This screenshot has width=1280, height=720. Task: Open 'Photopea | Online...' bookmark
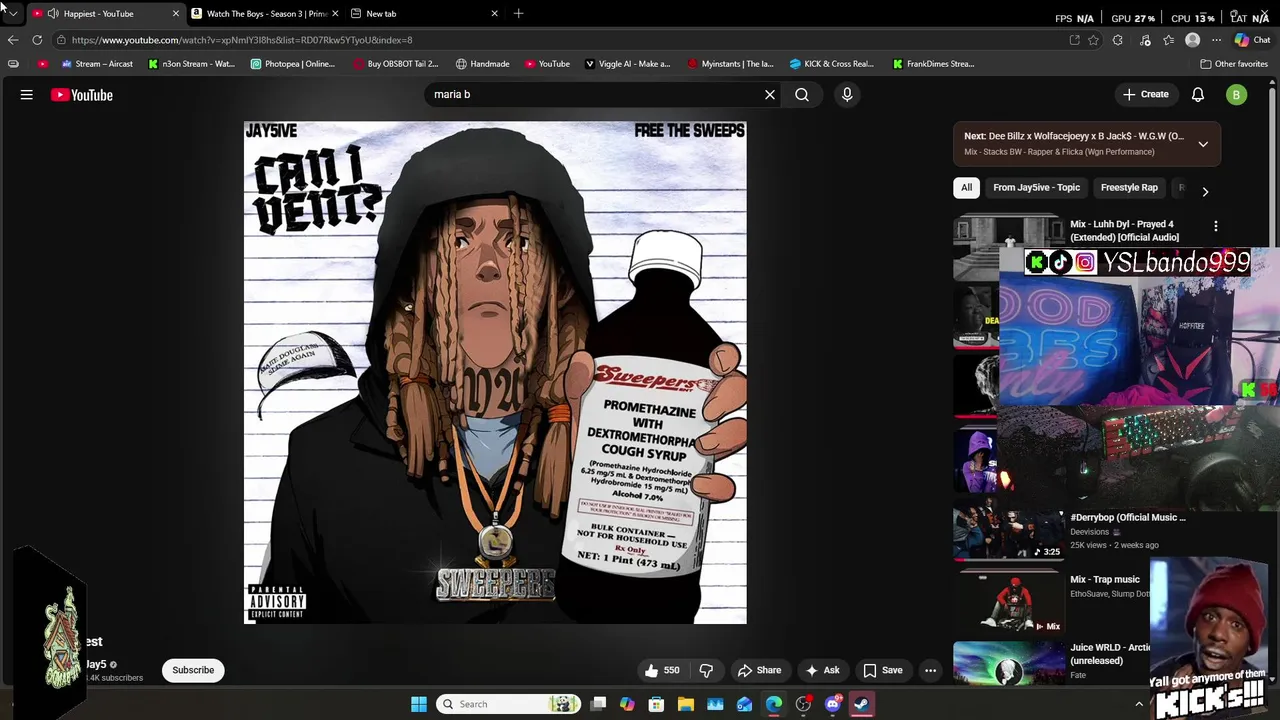click(x=293, y=64)
